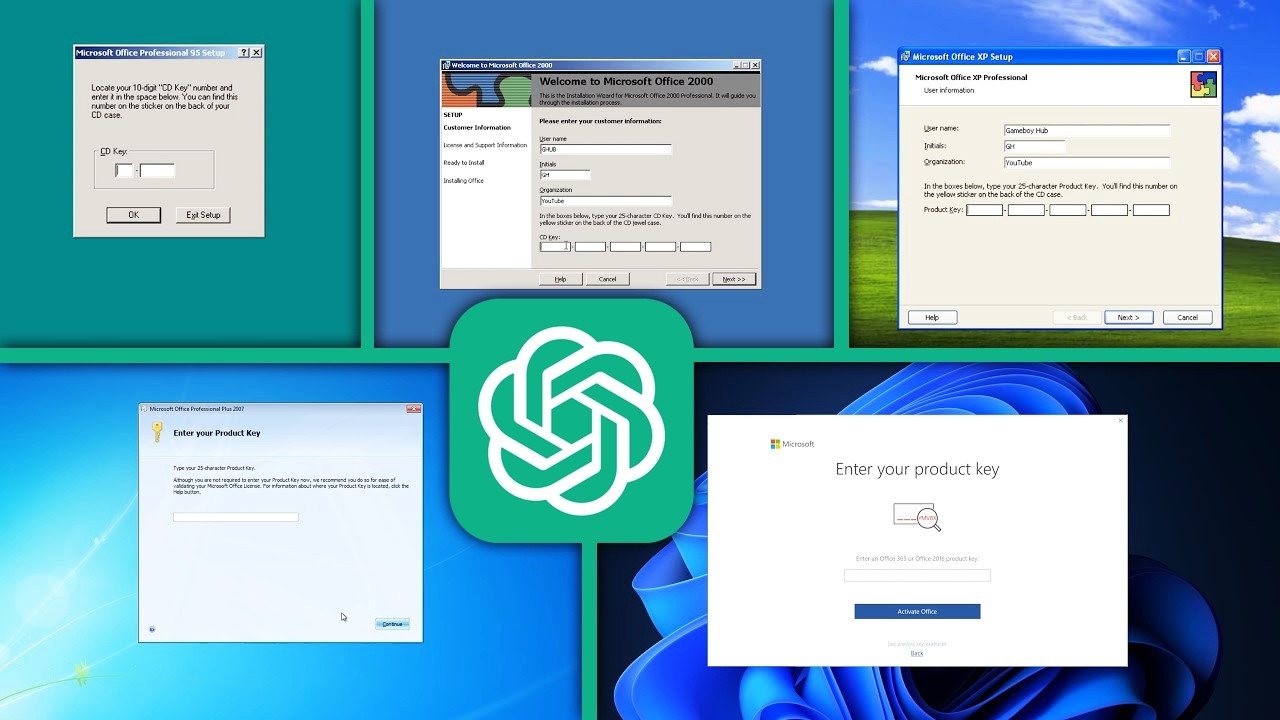Click the Enter your product key heading in 365
Image resolution: width=1280 pixels, height=720 pixels.
tap(917, 469)
